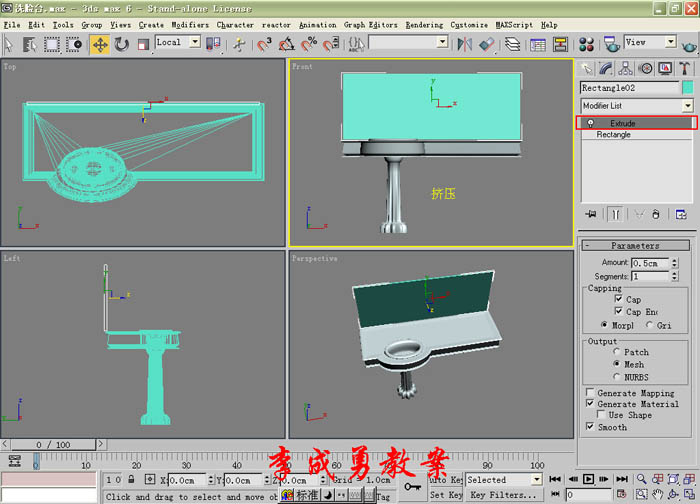Image resolution: width=700 pixels, height=504 pixels.
Task: Open the Customize menu
Action: (469, 25)
